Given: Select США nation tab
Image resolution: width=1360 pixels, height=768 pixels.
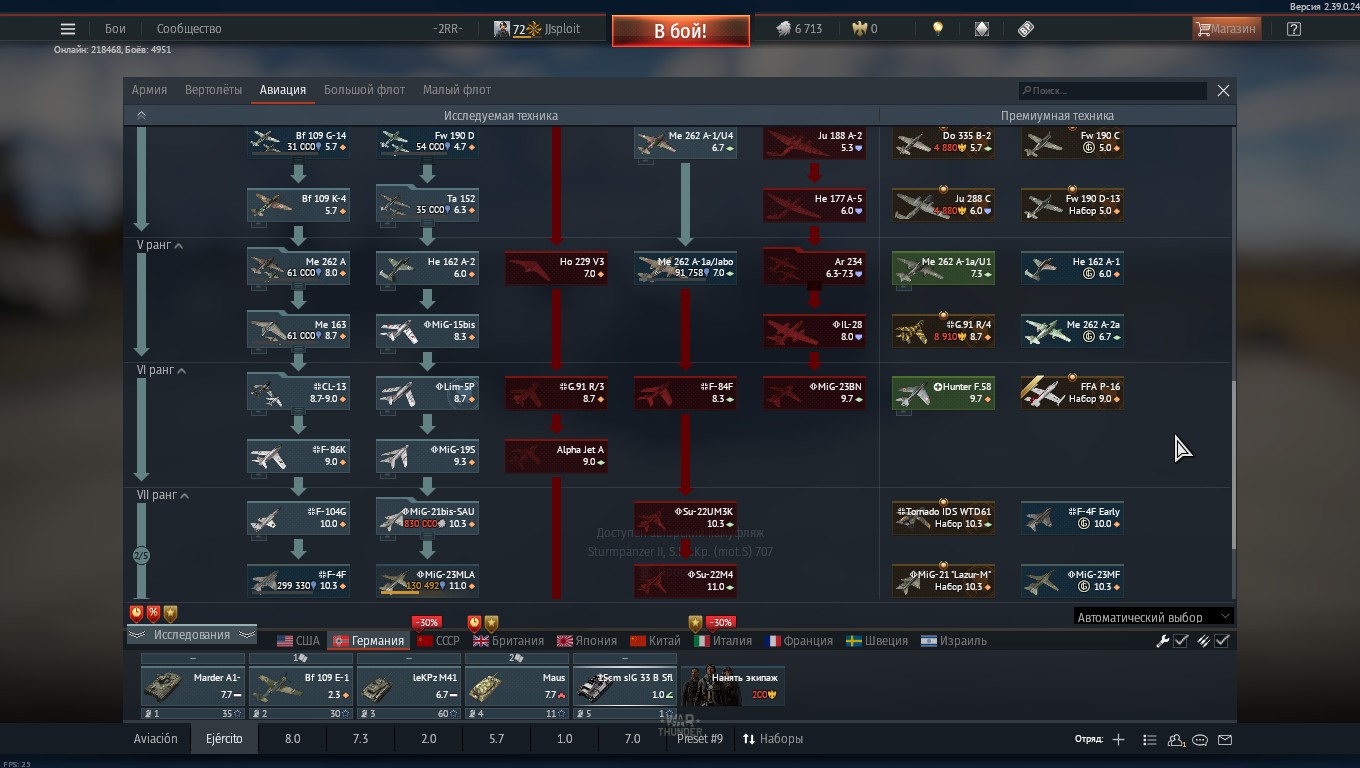Looking at the screenshot, I should click(298, 641).
